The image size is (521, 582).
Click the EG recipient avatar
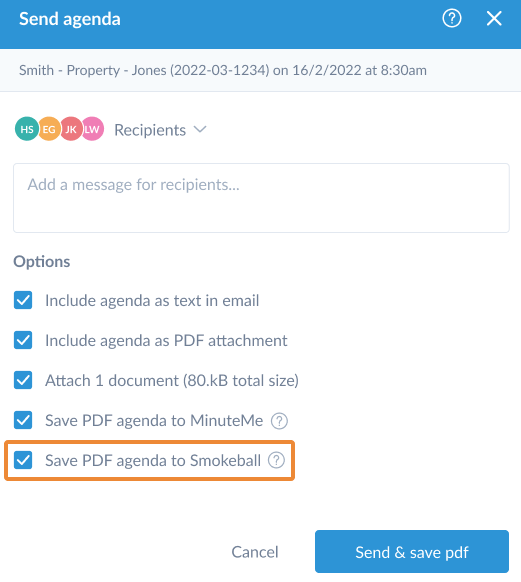pyautogui.click(x=49, y=129)
